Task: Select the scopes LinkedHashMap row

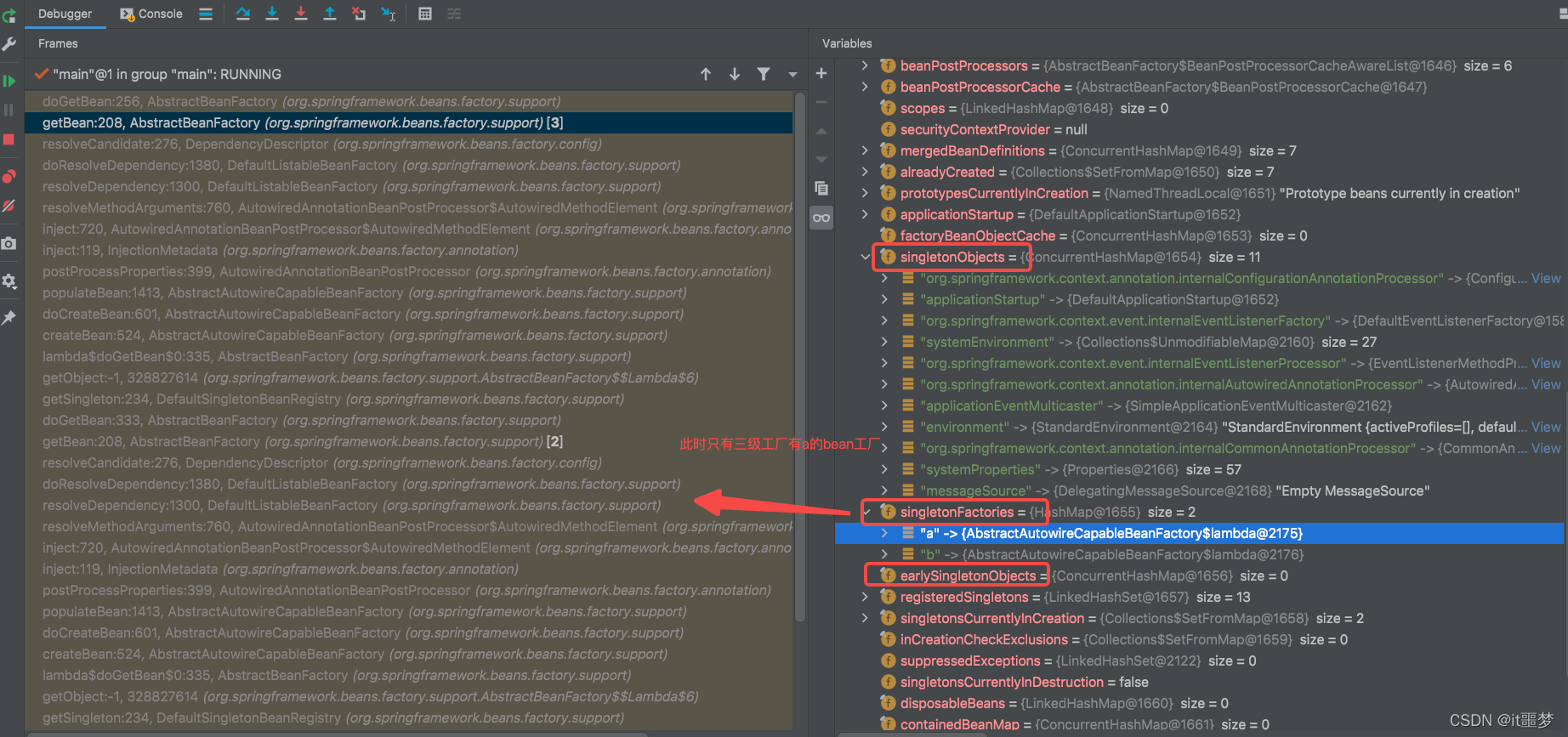Action: pyautogui.click(x=1199, y=108)
